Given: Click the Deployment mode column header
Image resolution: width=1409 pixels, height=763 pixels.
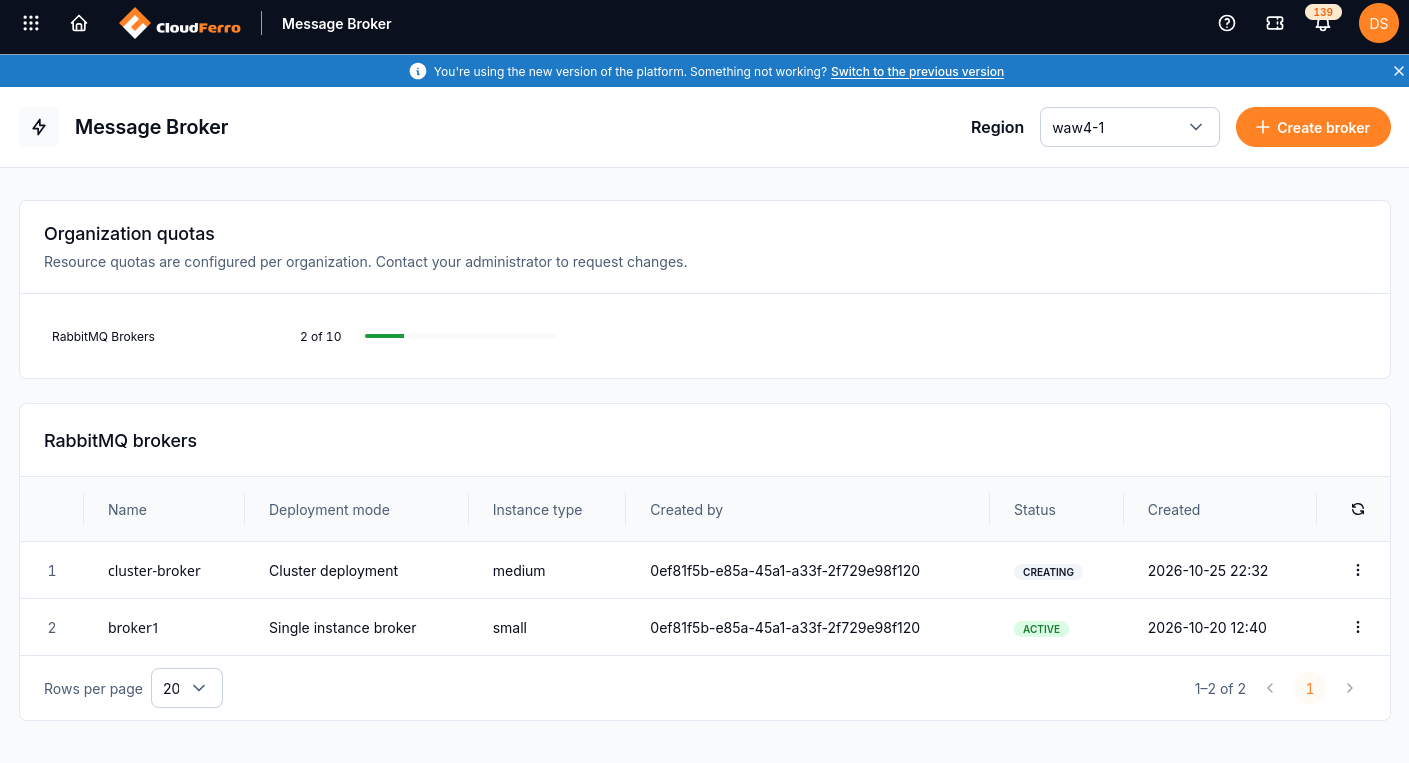Looking at the screenshot, I should (x=329, y=509).
